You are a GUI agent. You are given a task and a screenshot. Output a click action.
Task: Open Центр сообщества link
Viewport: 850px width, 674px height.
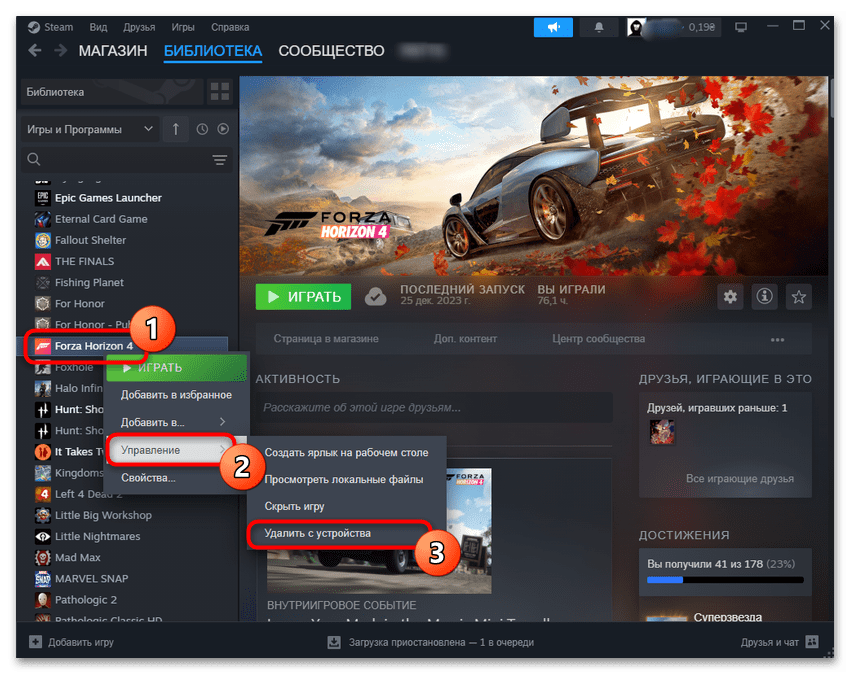598,339
